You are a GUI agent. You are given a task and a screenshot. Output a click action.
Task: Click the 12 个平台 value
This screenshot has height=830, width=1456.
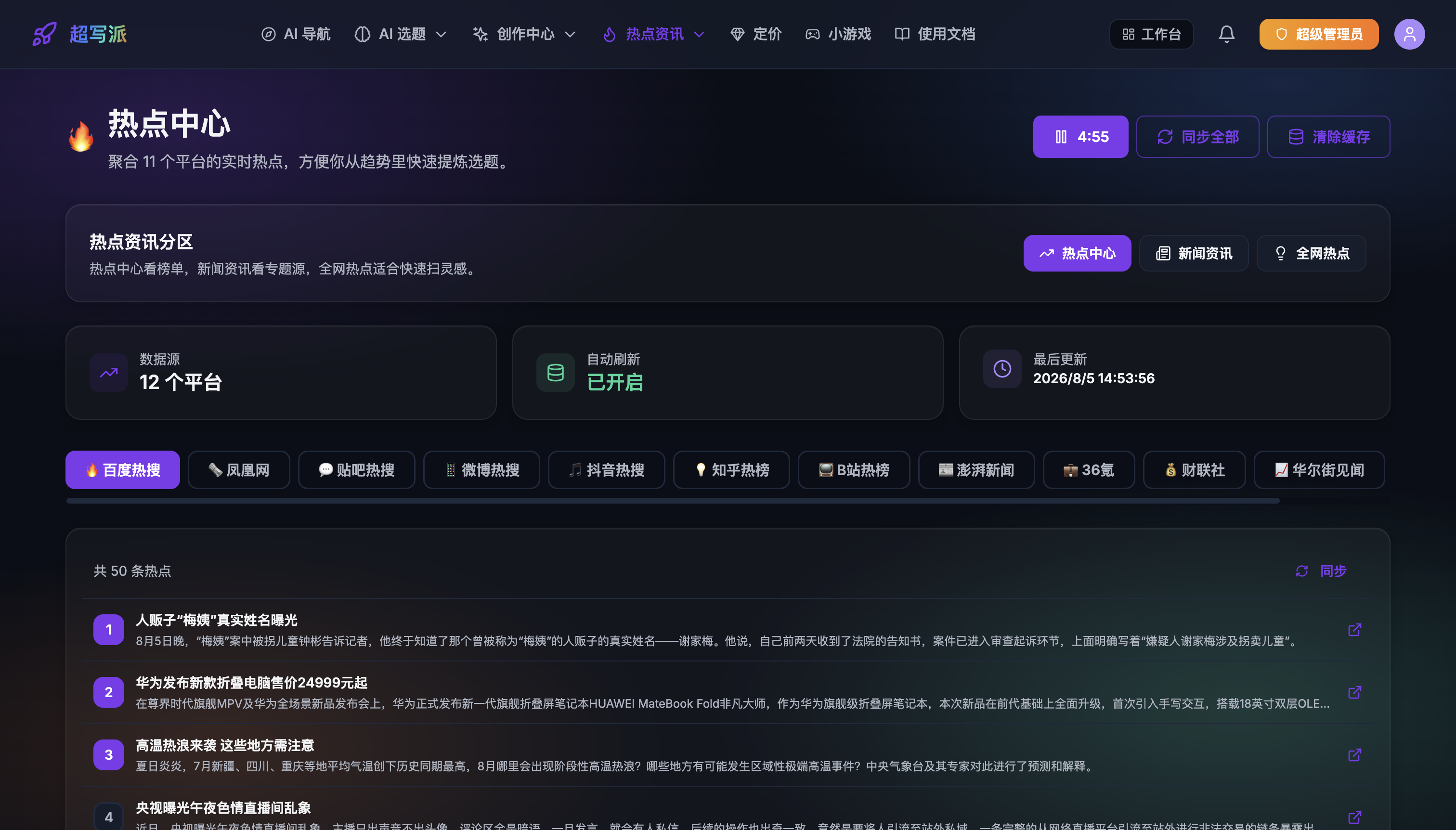(180, 382)
